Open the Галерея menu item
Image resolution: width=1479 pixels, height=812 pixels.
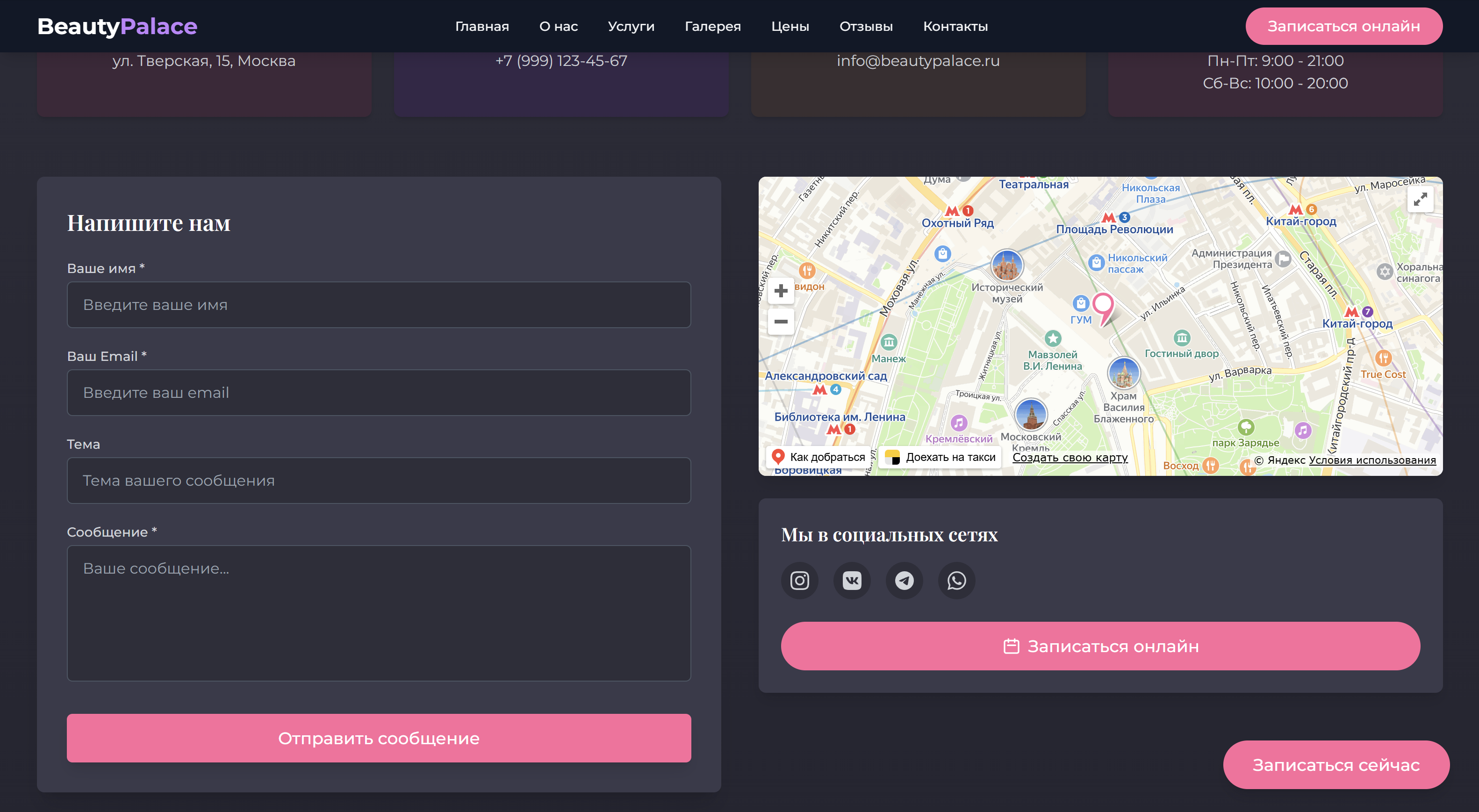point(712,27)
